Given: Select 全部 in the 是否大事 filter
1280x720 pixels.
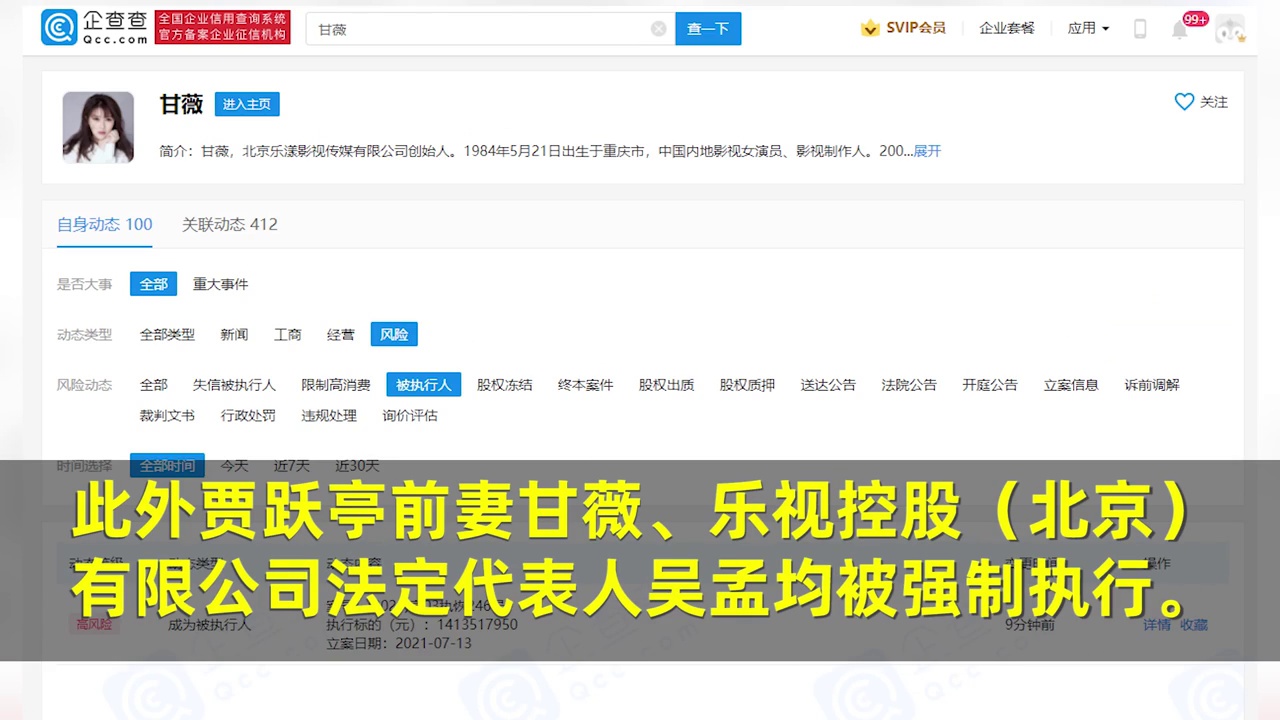Looking at the screenshot, I should click(x=153, y=284).
